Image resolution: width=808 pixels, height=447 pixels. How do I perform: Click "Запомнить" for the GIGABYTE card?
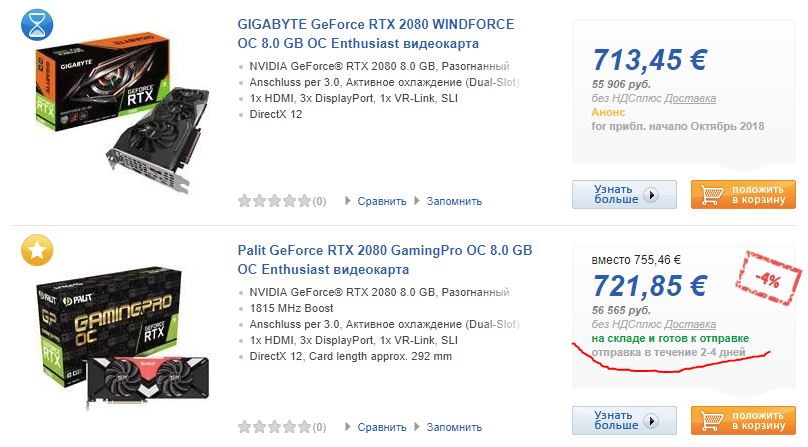click(x=454, y=201)
